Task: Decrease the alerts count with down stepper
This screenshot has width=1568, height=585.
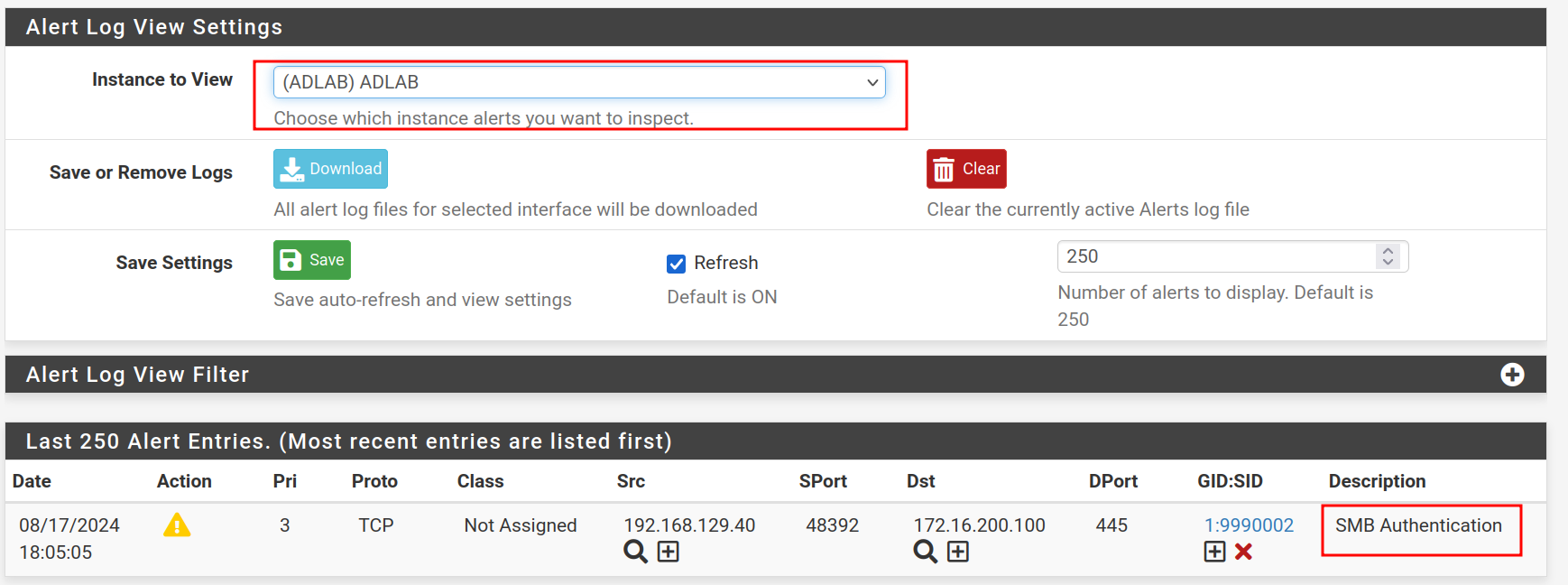Action: click(1388, 262)
